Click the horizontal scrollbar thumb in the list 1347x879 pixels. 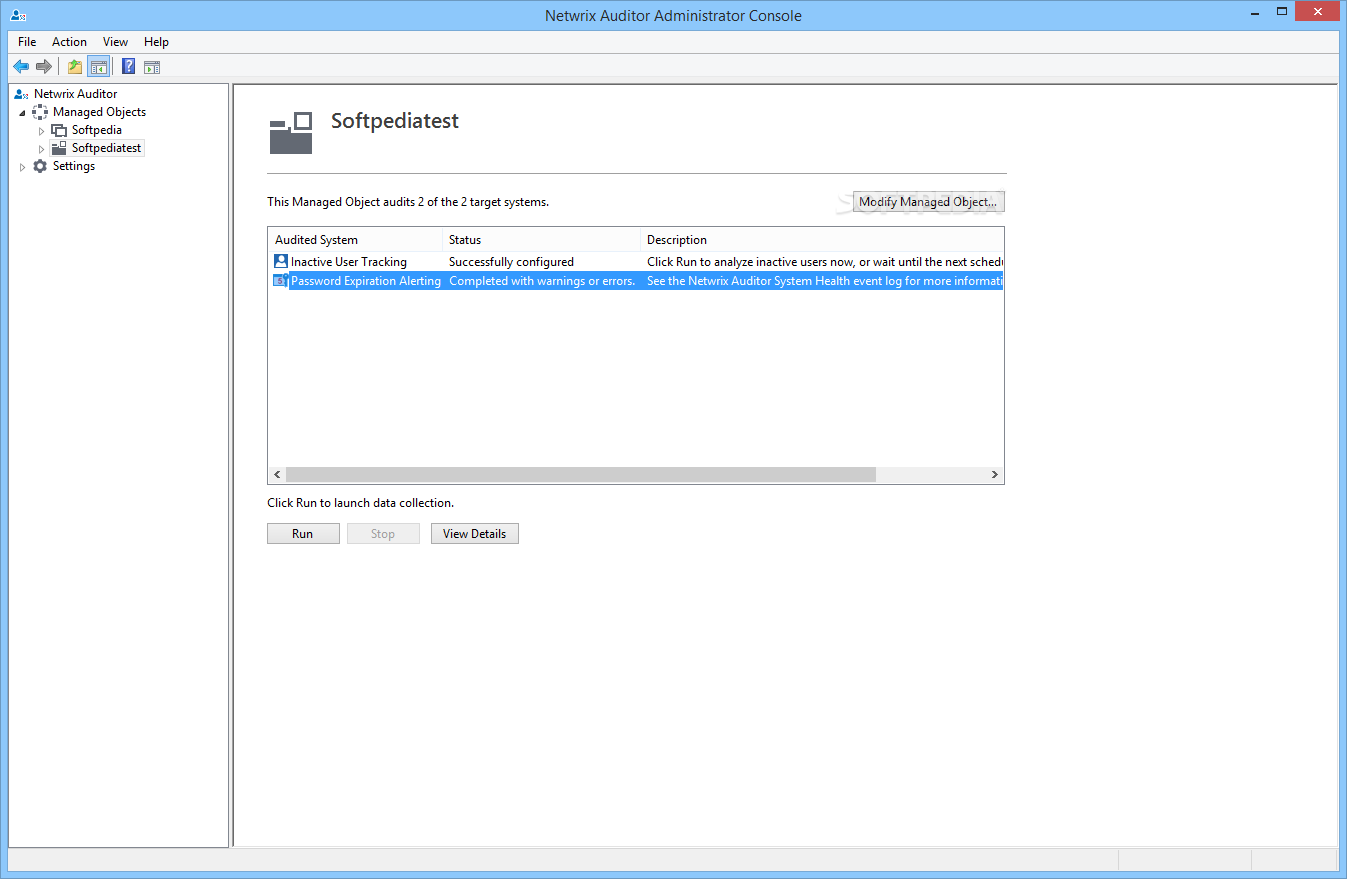[x=580, y=475]
